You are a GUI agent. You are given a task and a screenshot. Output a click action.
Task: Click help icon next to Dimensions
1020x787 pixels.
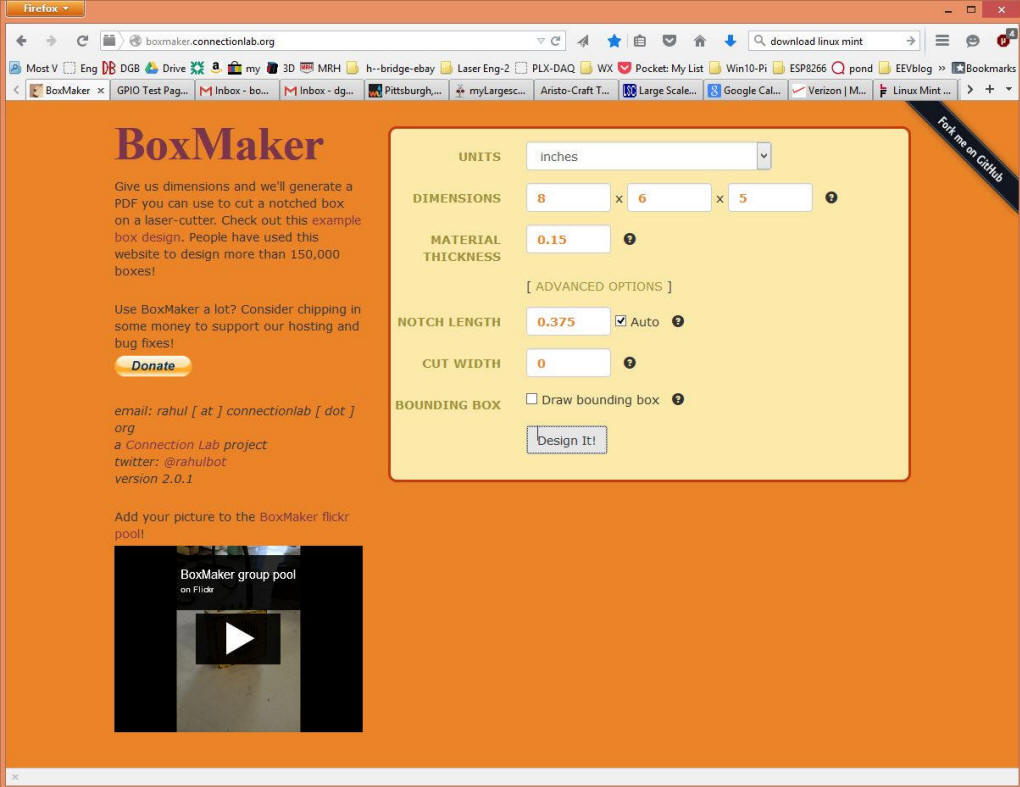pos(831,198)
